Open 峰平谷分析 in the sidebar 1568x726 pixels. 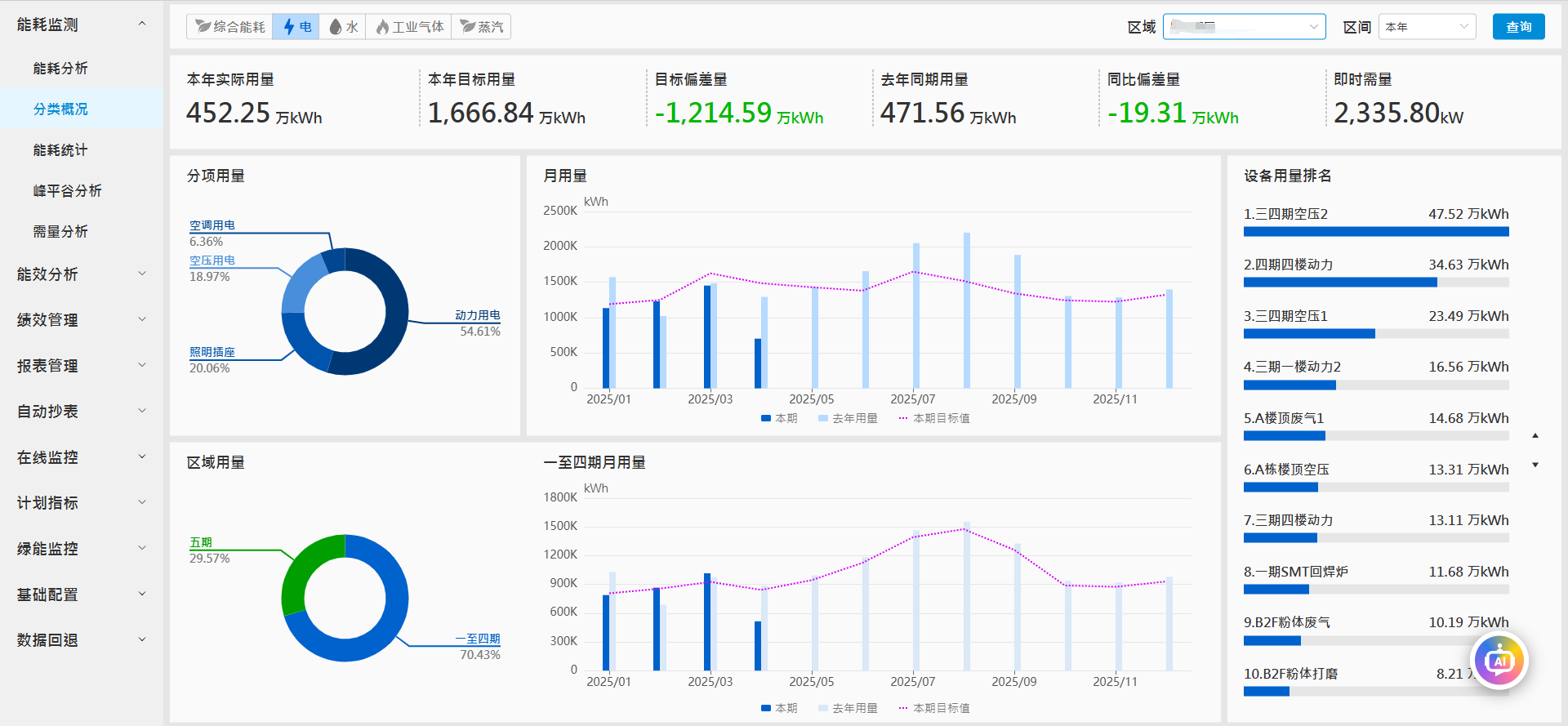[x=68, y=191]
